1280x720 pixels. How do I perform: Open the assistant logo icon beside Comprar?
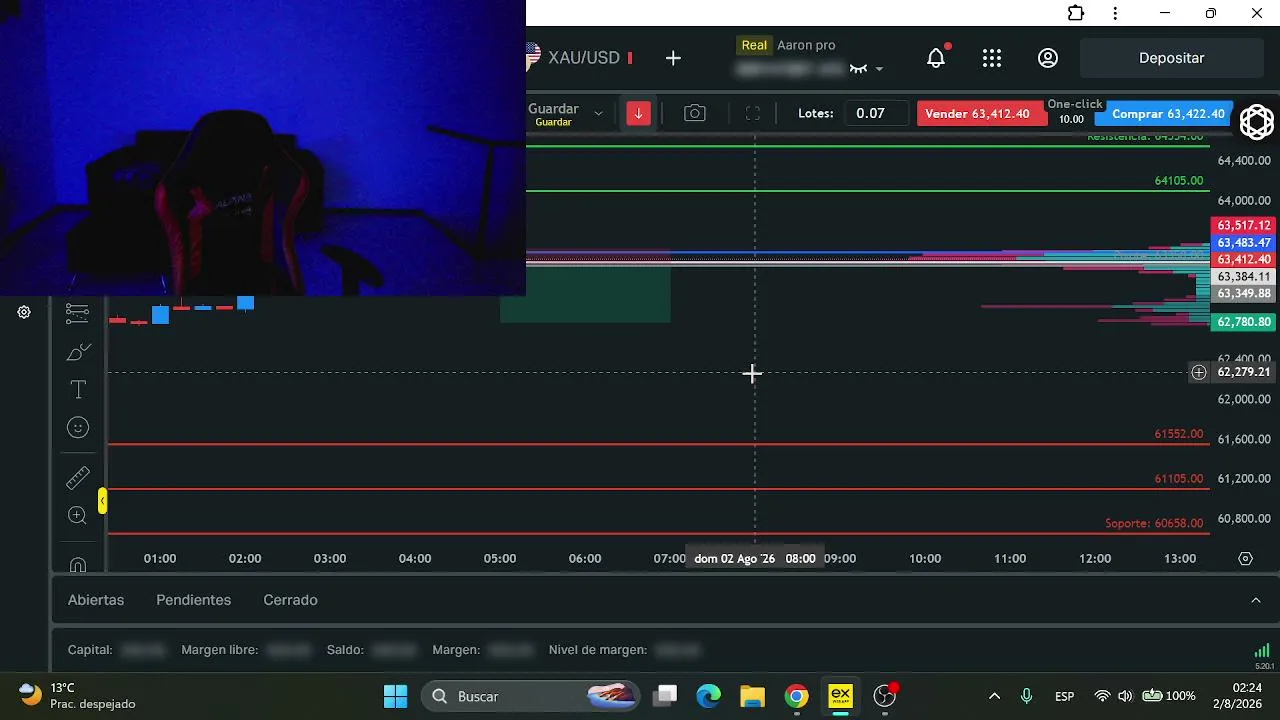(x=1256, y=121)
